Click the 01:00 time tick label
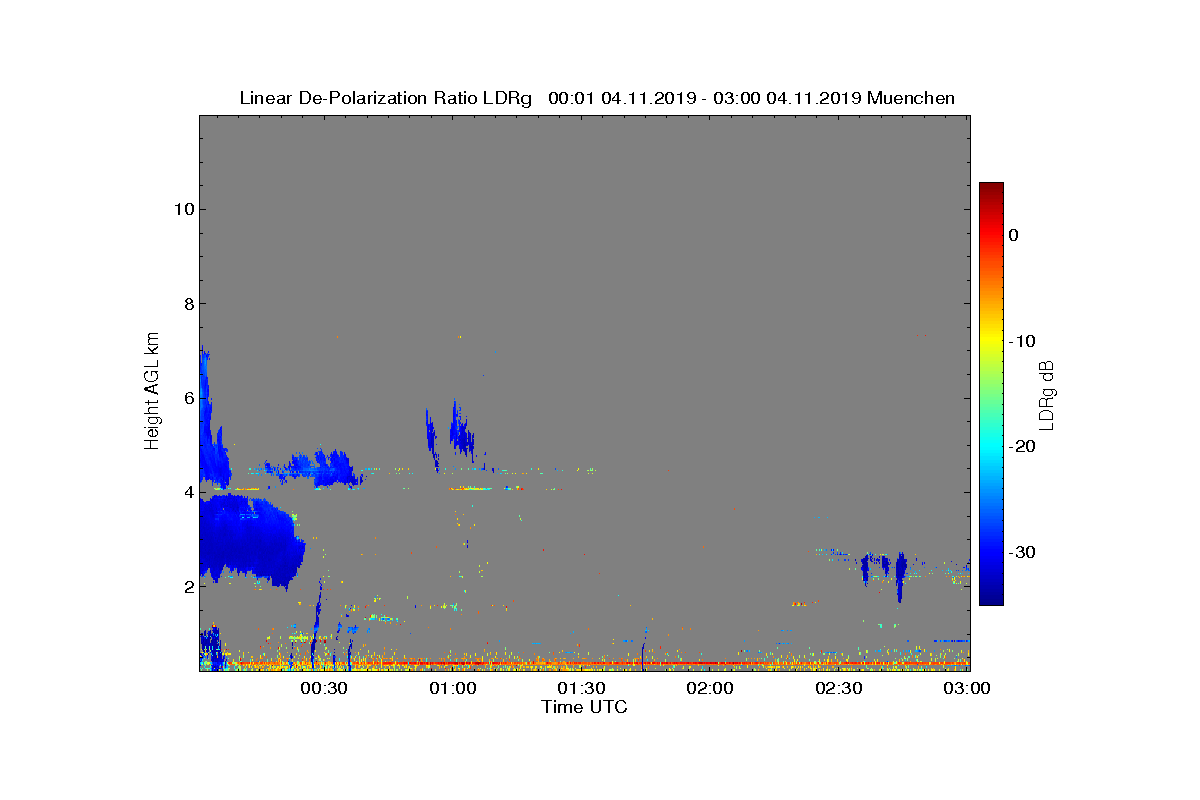1200x800 pixels. [453, 688]
